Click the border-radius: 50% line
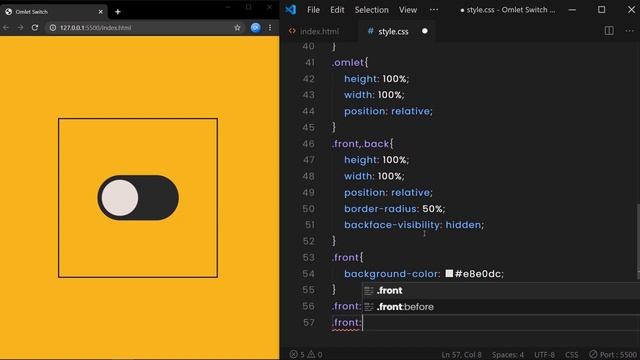 tap(394, 209)
